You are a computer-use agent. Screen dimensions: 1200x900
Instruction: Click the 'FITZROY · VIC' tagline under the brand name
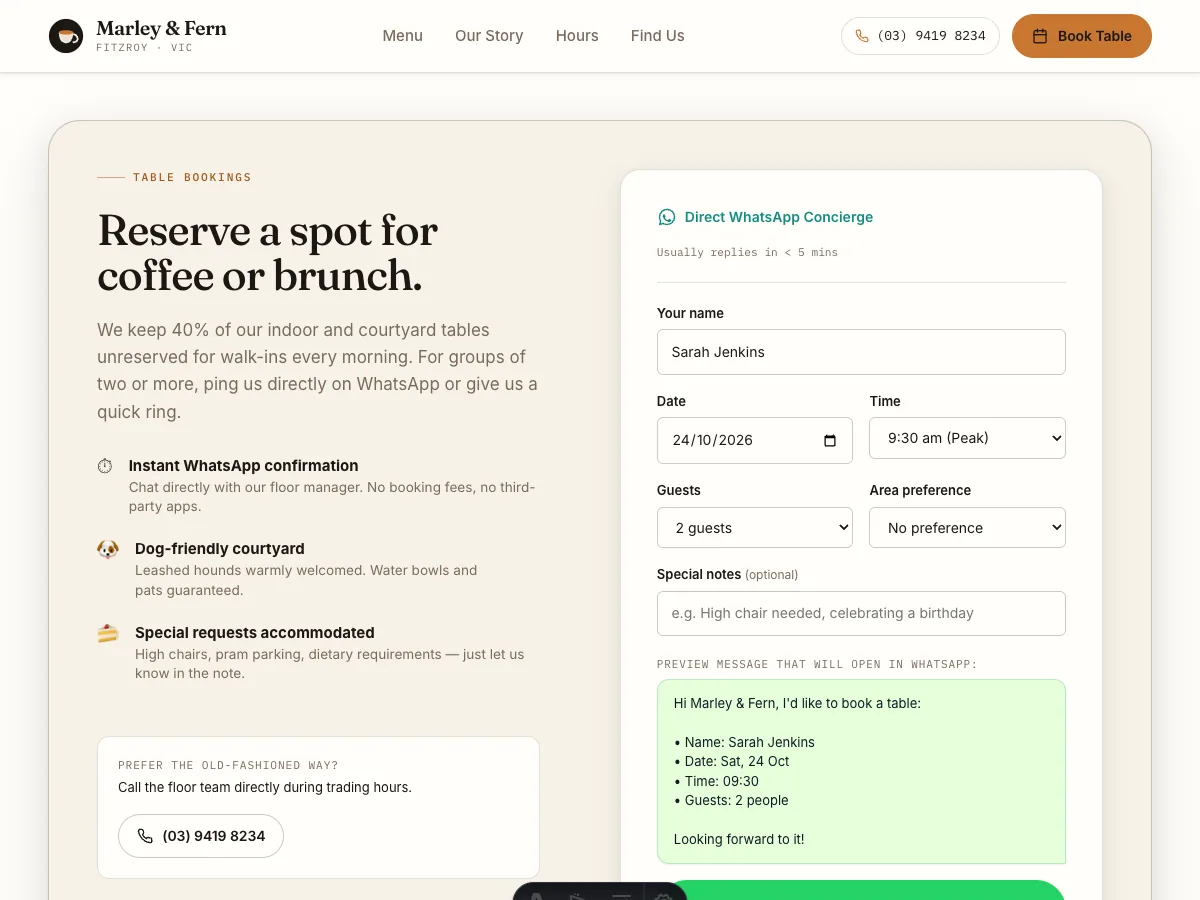144,48
